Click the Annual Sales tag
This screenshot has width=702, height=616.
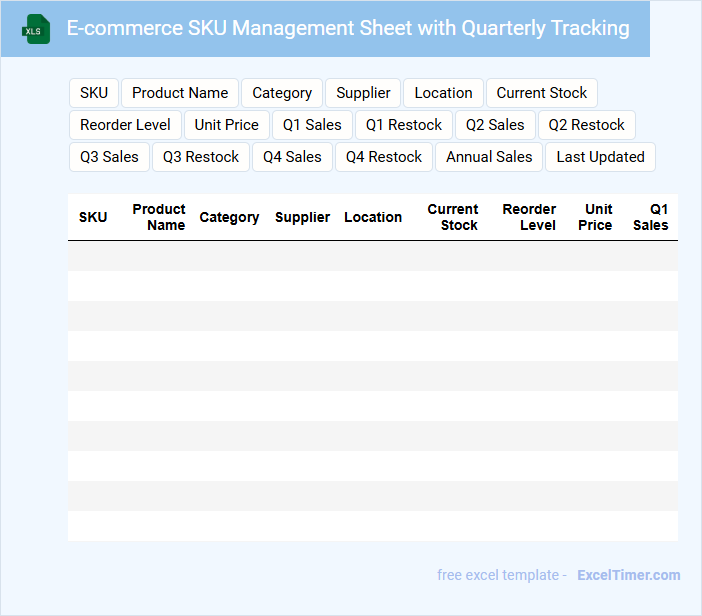point(489,157)
